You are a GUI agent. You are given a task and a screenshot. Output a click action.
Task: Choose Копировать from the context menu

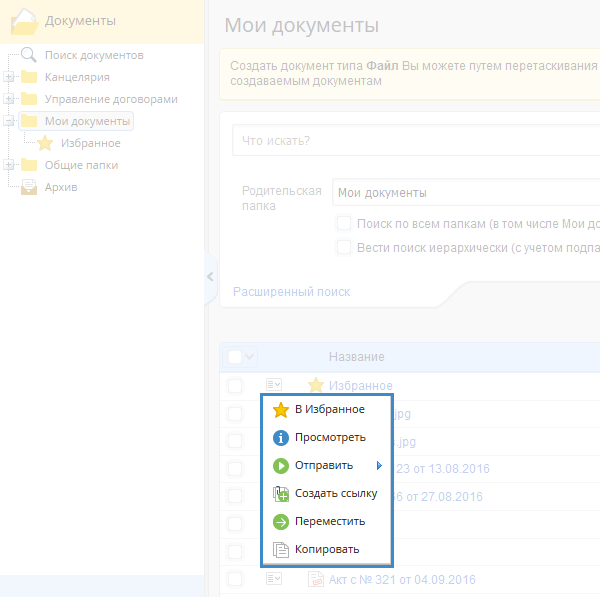coord(327,549)
